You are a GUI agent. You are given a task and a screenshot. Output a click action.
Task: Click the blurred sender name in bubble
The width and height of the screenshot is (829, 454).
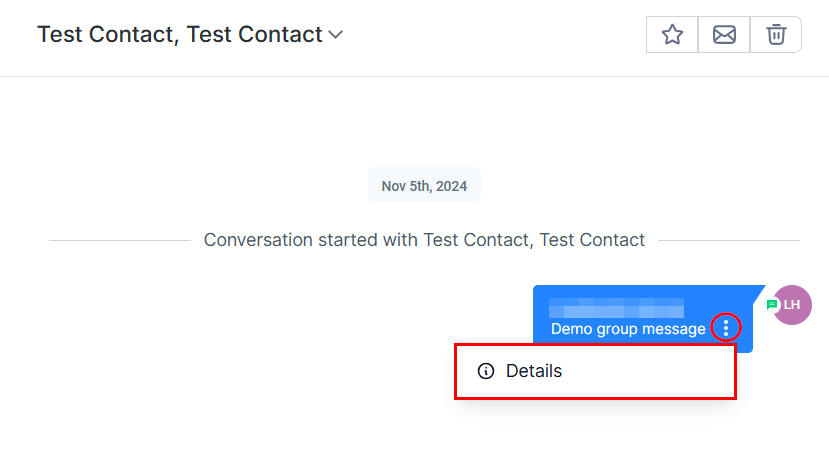coord(616,306)
